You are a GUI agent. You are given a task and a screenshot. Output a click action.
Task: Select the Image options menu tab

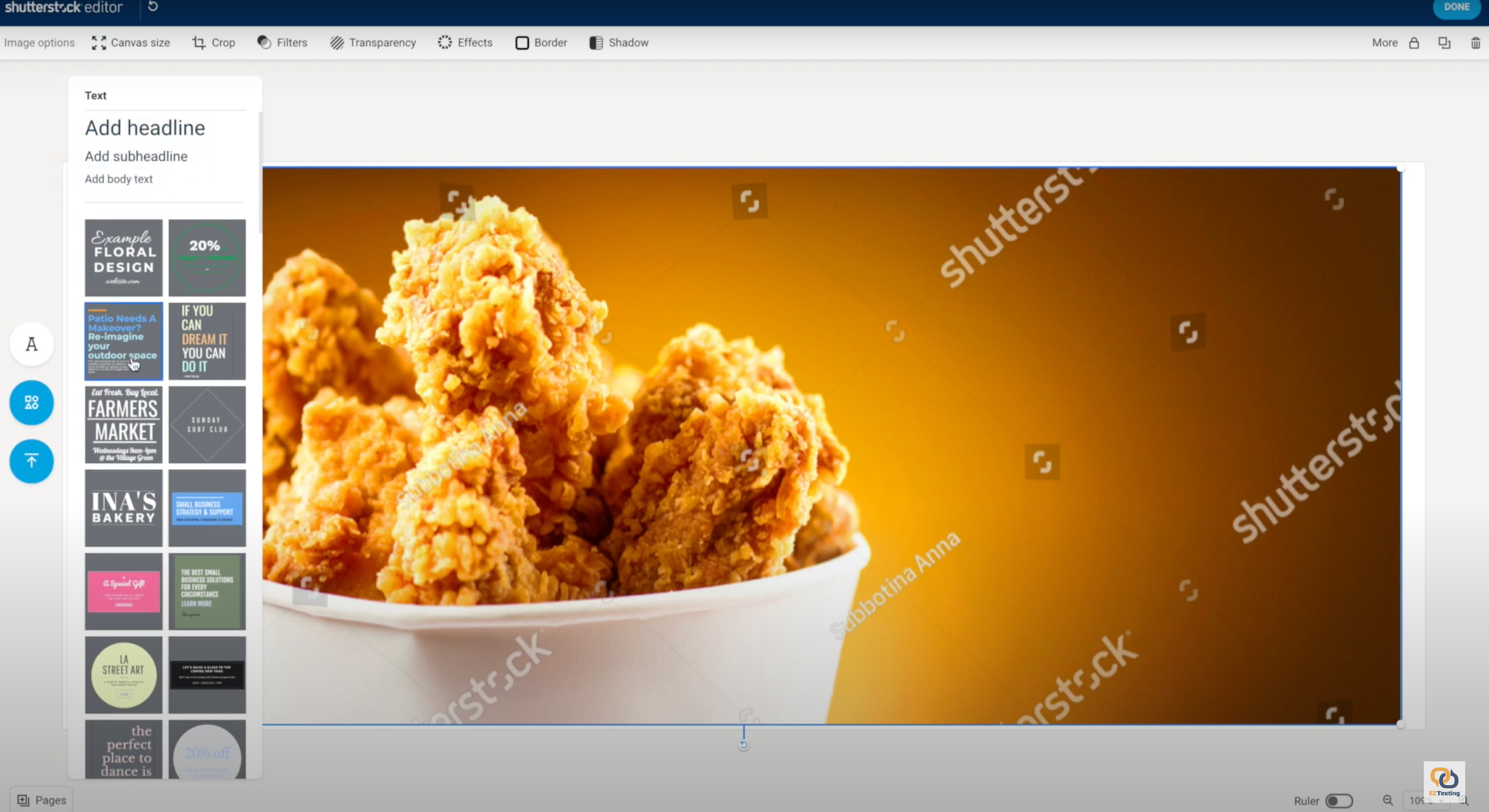point(39,42)
